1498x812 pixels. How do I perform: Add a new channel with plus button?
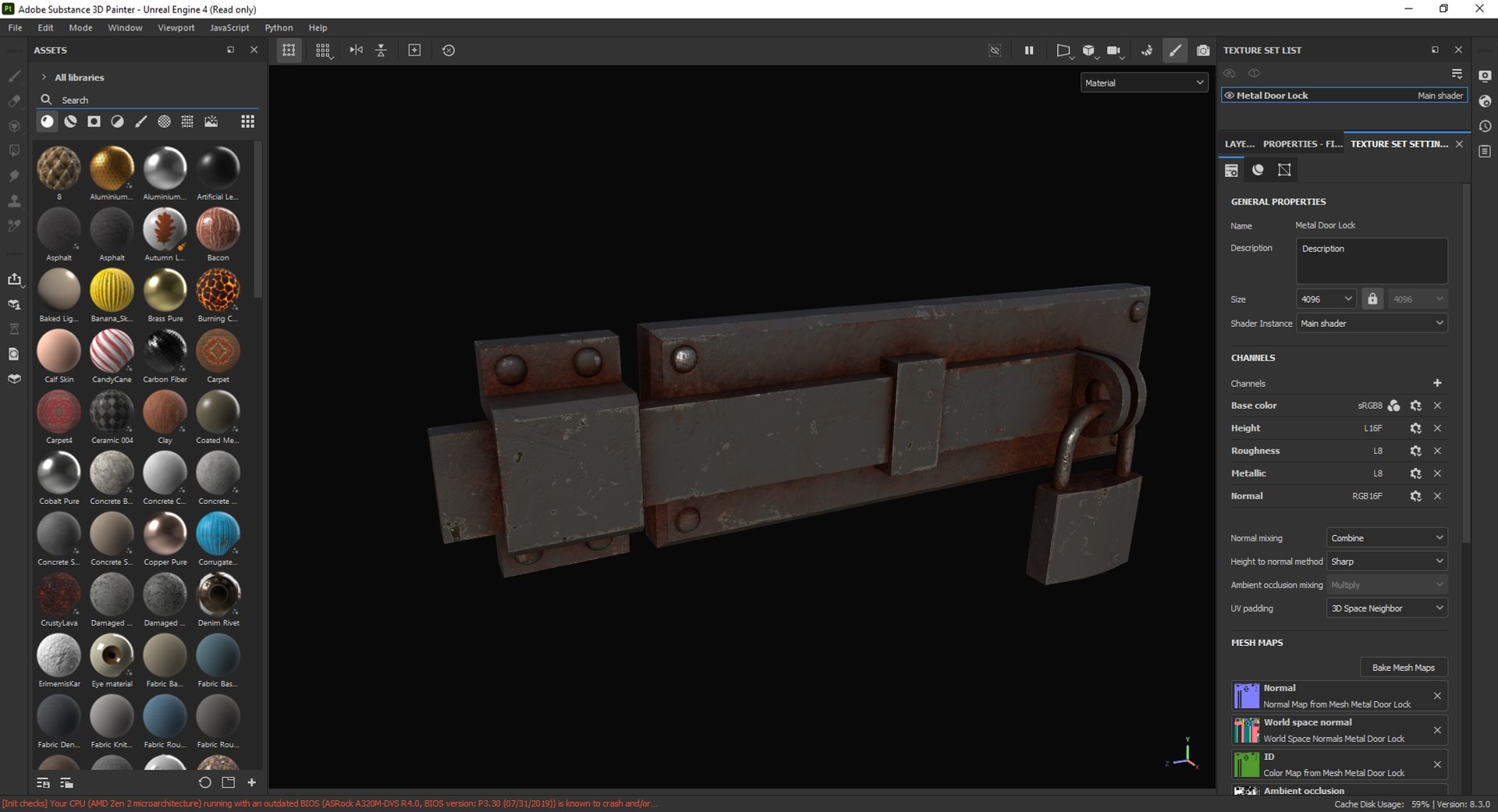tap(1437, 383)
